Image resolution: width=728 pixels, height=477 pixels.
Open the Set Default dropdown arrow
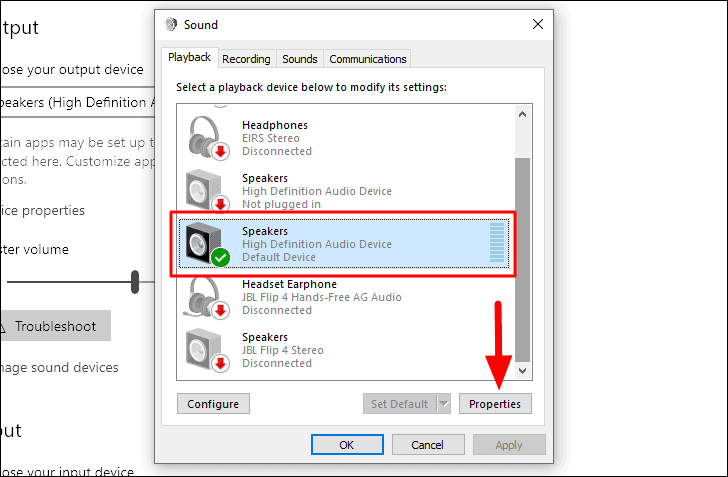coord(444,404)
